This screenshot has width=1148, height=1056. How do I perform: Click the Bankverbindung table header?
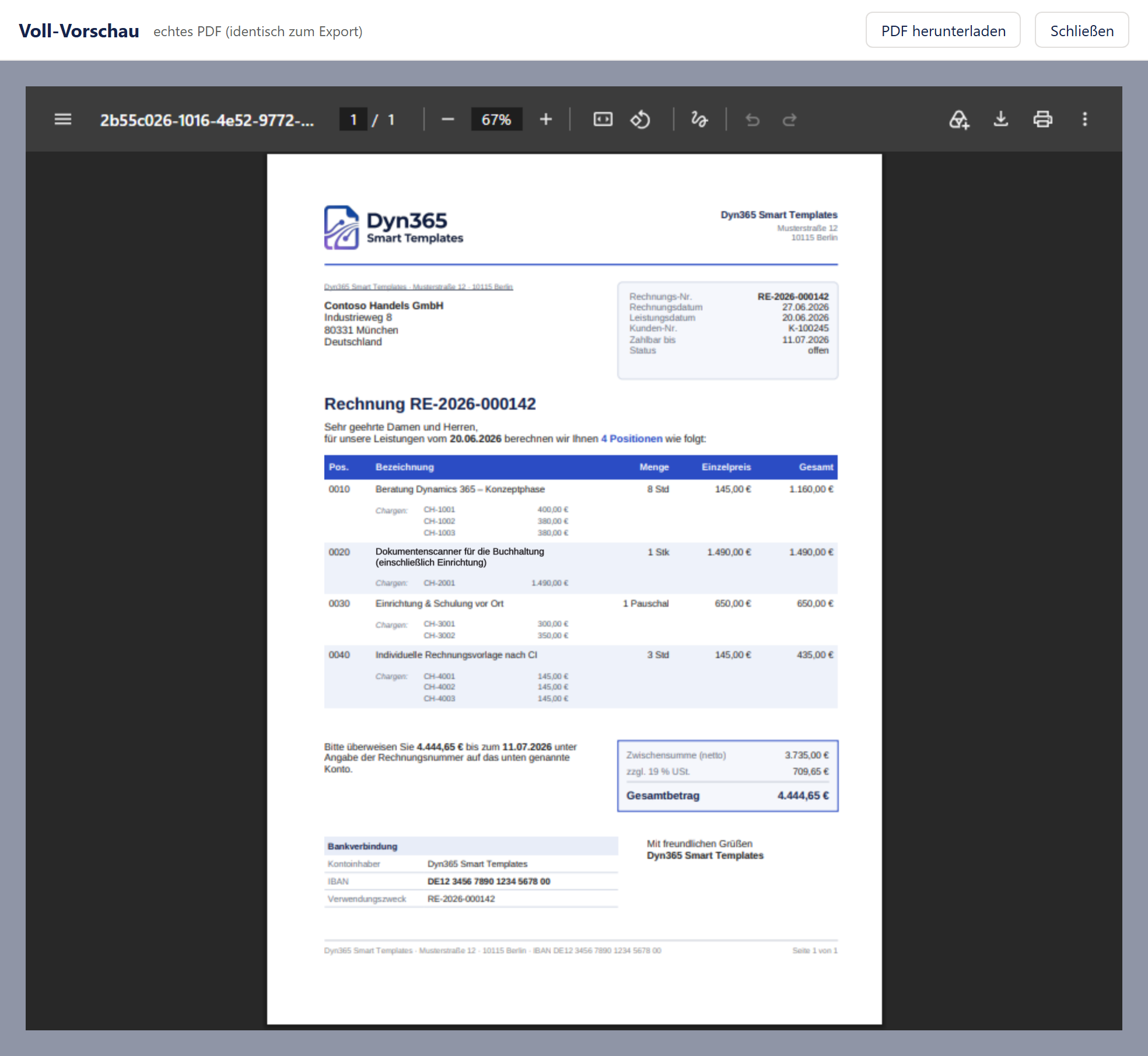pos(471,846)
